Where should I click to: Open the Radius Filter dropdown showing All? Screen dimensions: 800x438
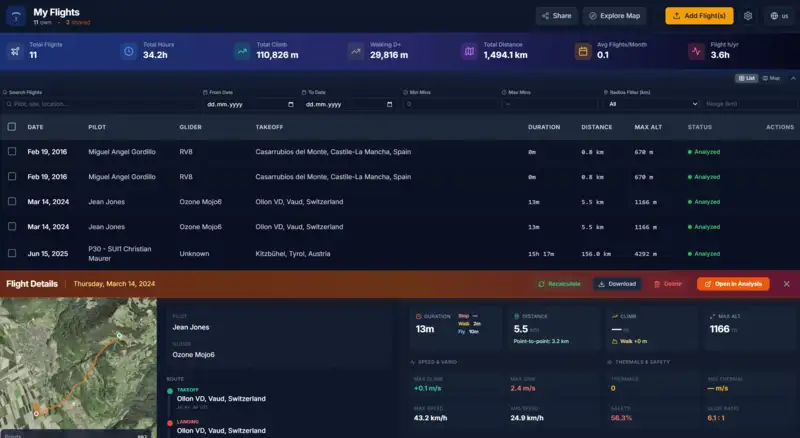pyautogui.click(x=653, y=104)
